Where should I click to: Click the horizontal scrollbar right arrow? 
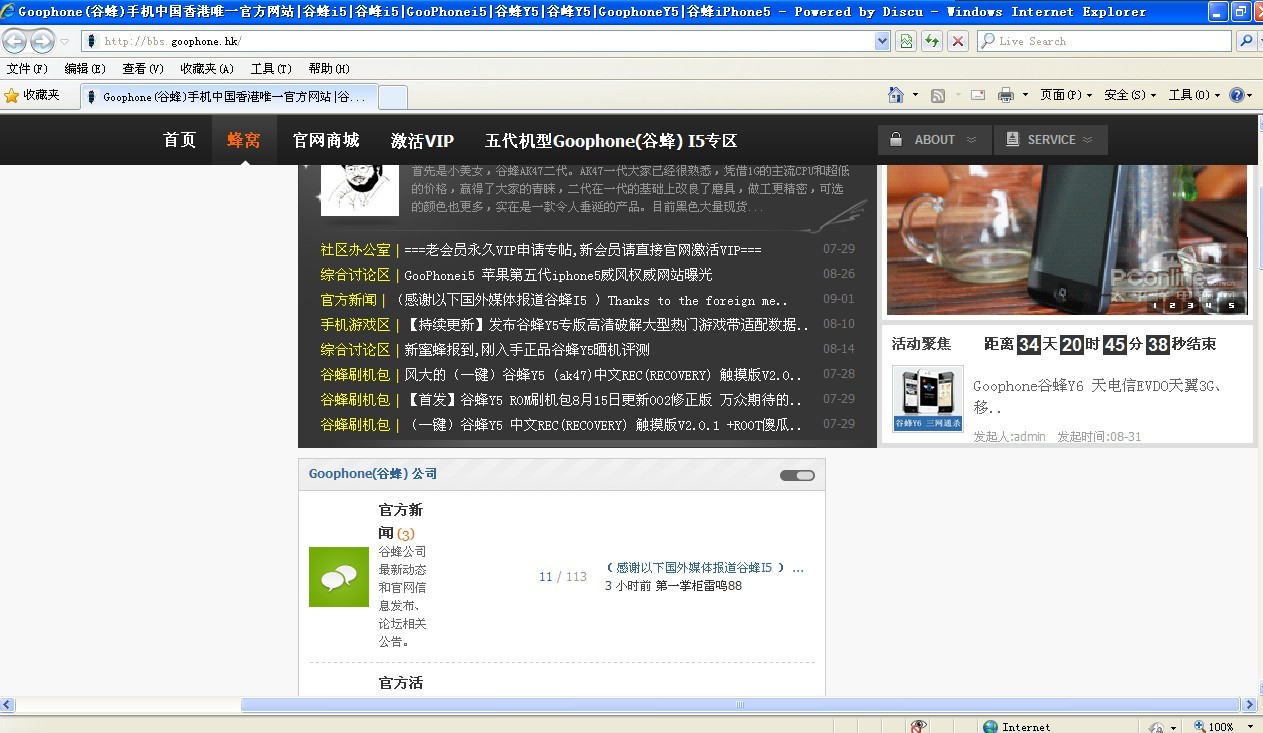click(x=1249, y=705)
